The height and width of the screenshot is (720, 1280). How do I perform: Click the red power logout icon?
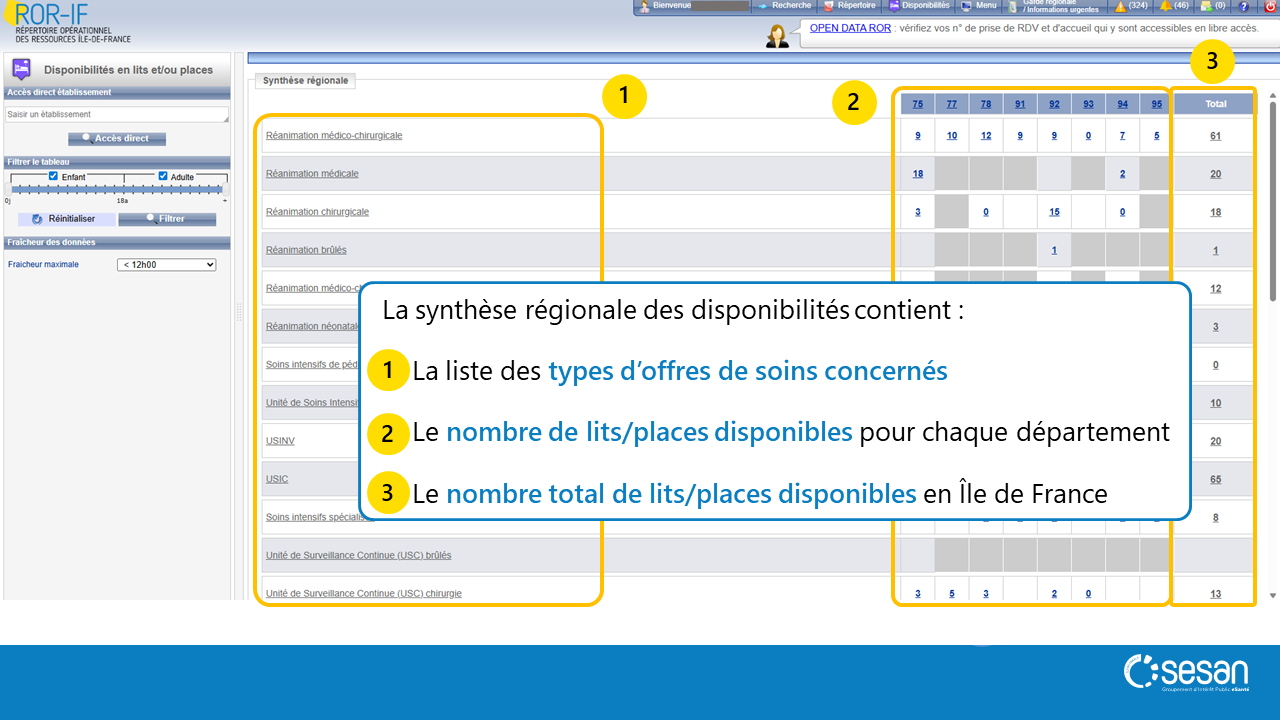[1270, 6]
